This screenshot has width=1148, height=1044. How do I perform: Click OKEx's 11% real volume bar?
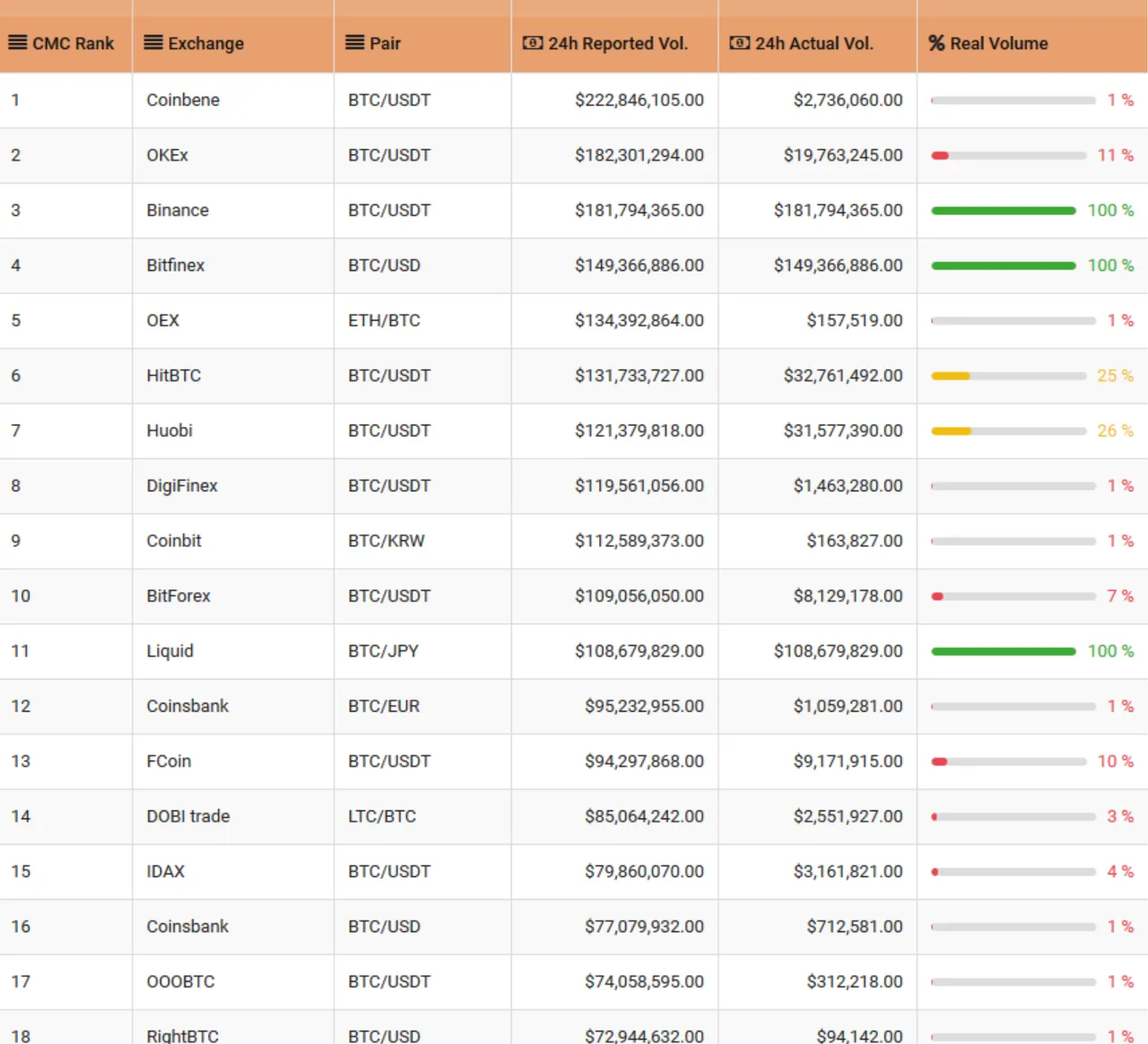pos(1009,155)
